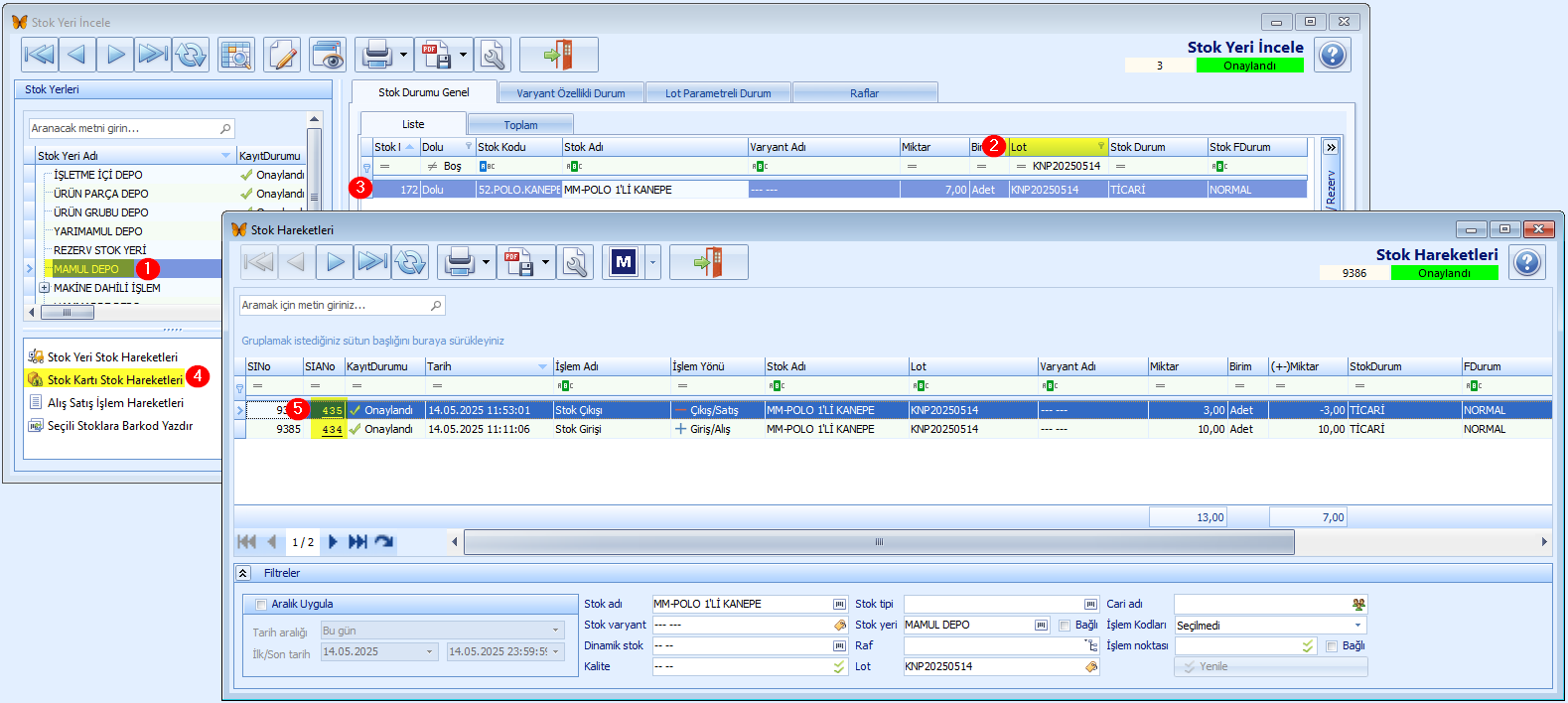Toggle Bağlı checkbox beside İşlem noktası

click(x=1332, y=646)
